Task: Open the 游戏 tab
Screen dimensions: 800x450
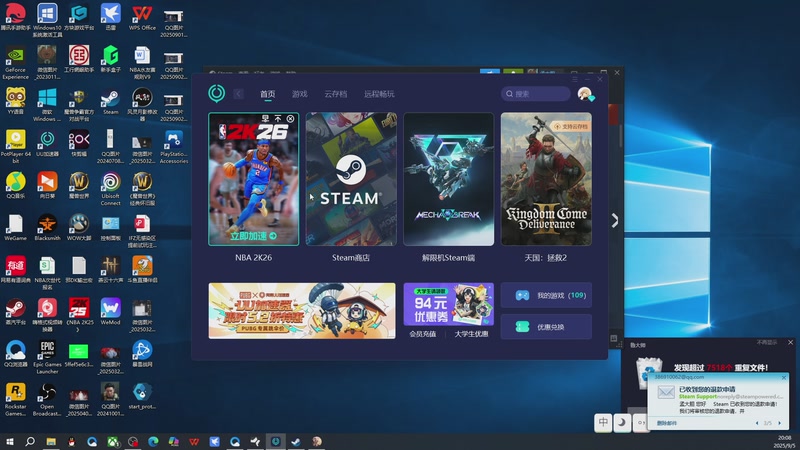Action: [x=299, y=94]
